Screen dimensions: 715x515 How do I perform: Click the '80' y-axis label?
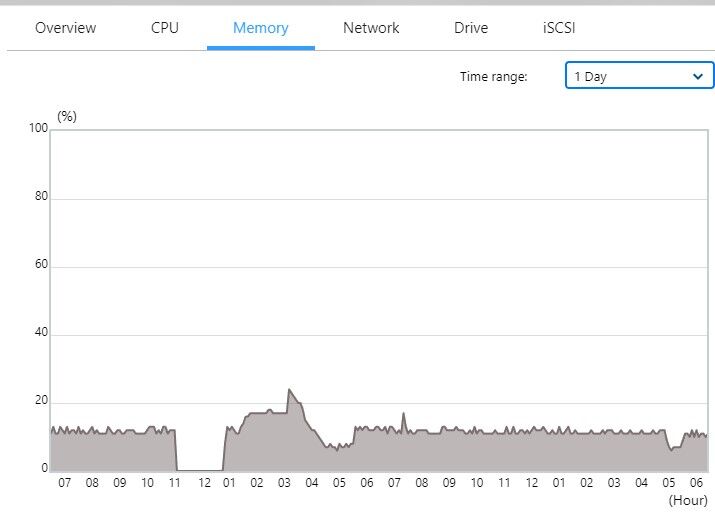[x=41, y=196]
